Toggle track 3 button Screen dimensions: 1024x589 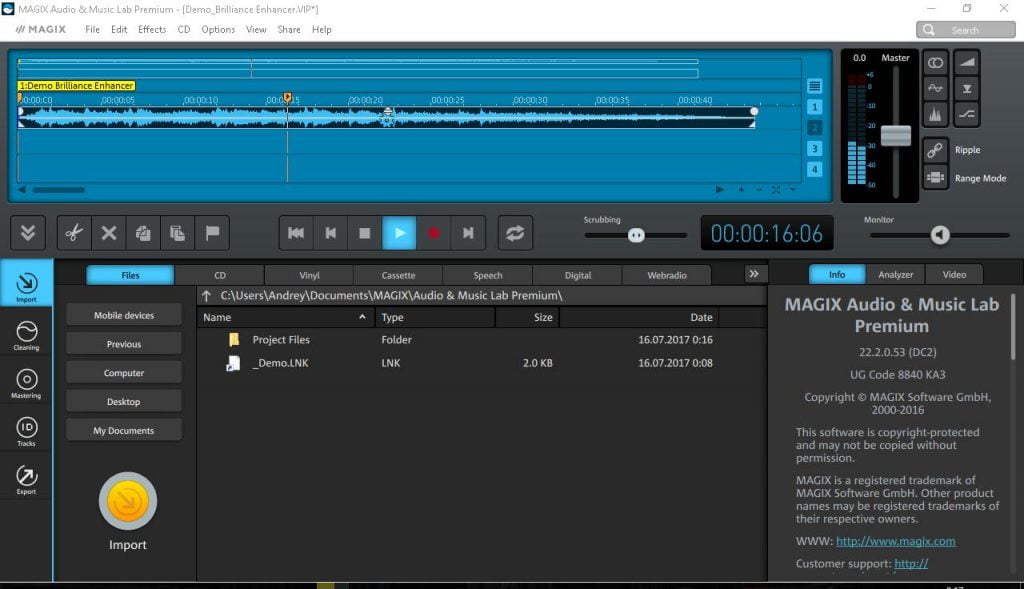pyautogui.click(x=814, y=149)
